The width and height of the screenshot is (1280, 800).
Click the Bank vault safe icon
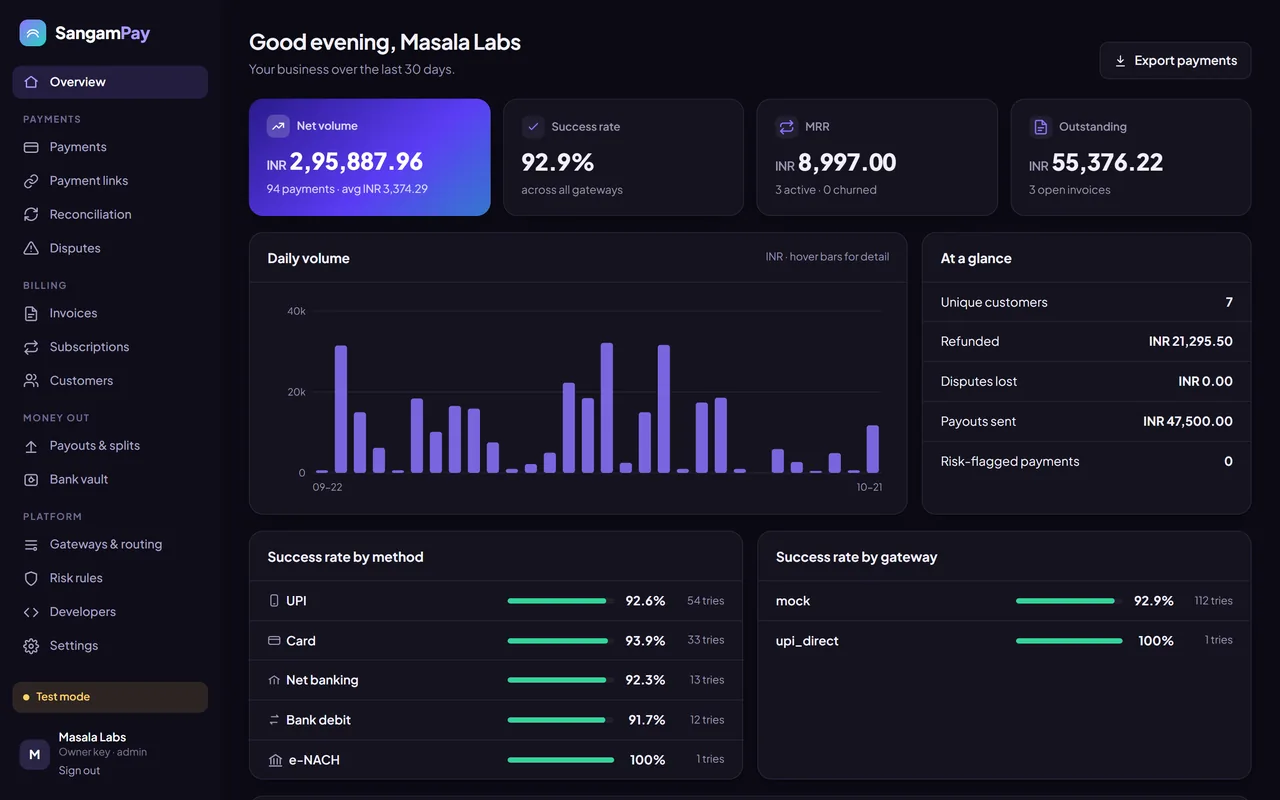click(x=31, y=479)
